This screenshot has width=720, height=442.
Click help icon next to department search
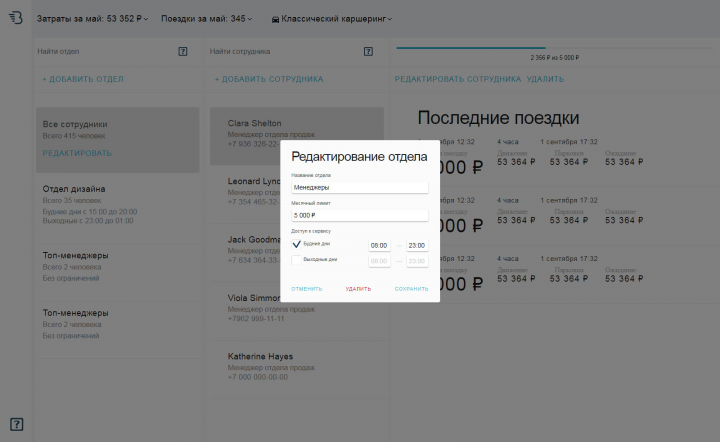click(183, 51)
